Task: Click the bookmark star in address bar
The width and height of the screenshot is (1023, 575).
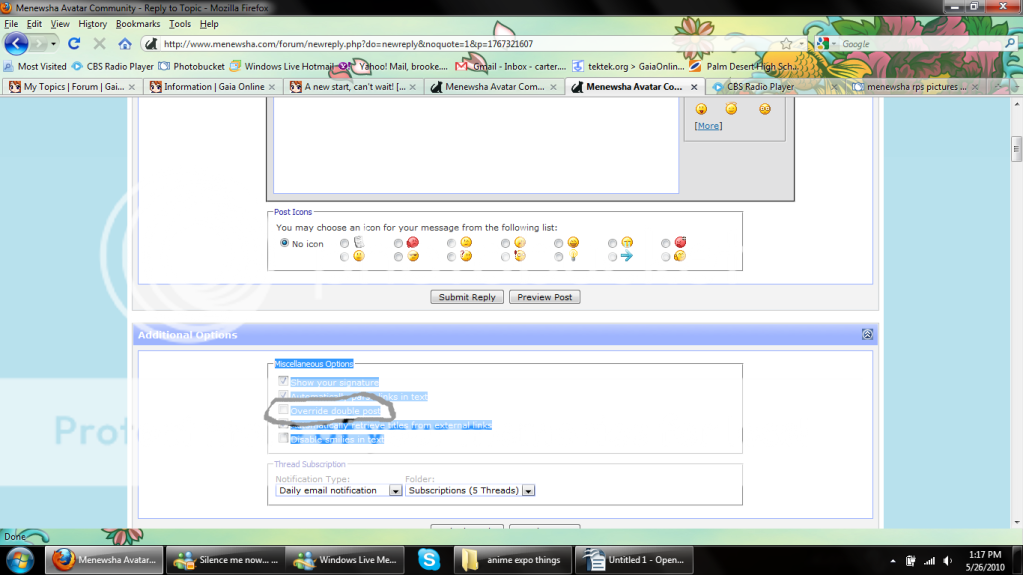Action: click(786, 44)
